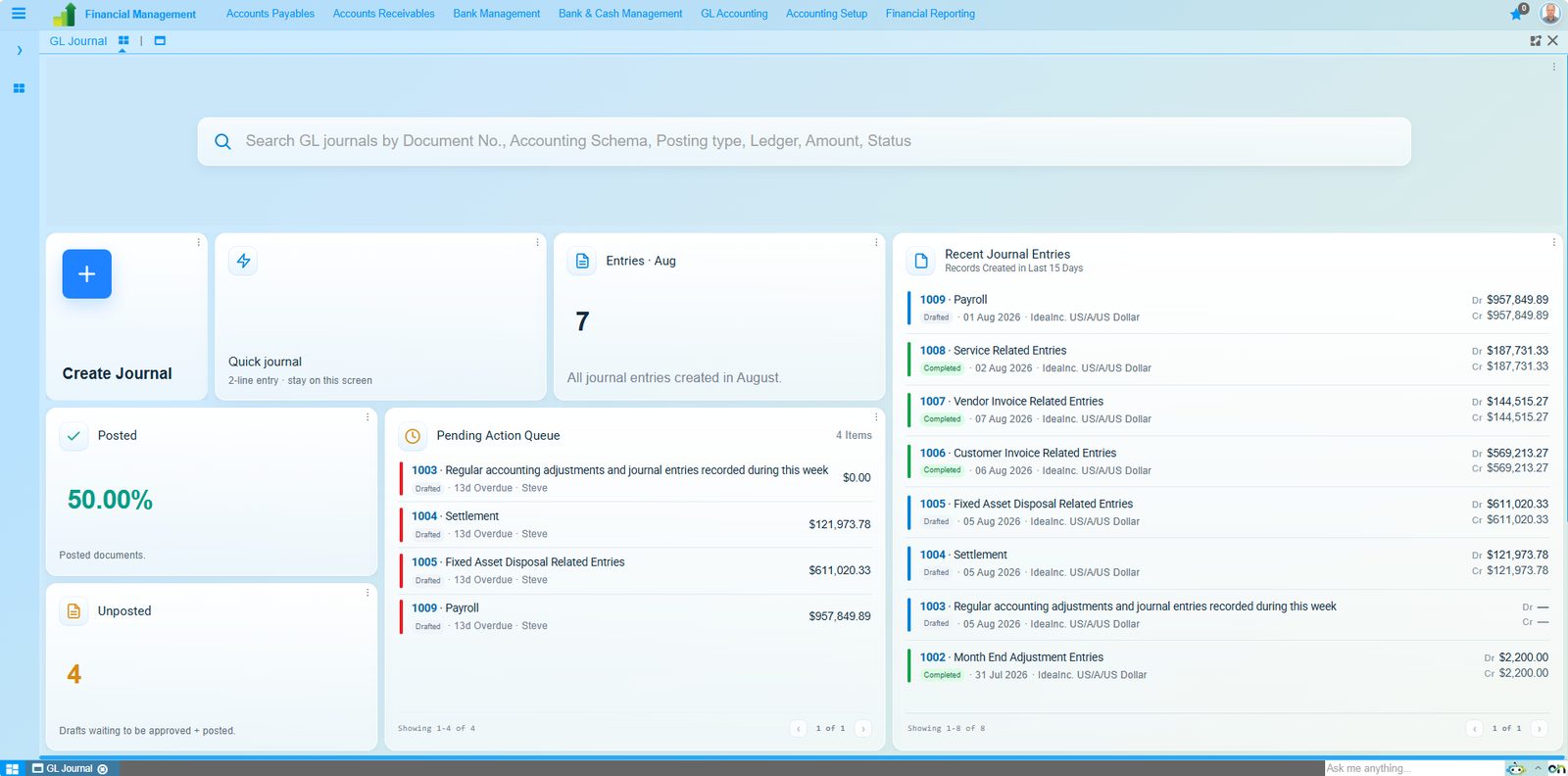Open Create Journal card options menu
This screenshot has width=1568, height=776.
point(199,242)
